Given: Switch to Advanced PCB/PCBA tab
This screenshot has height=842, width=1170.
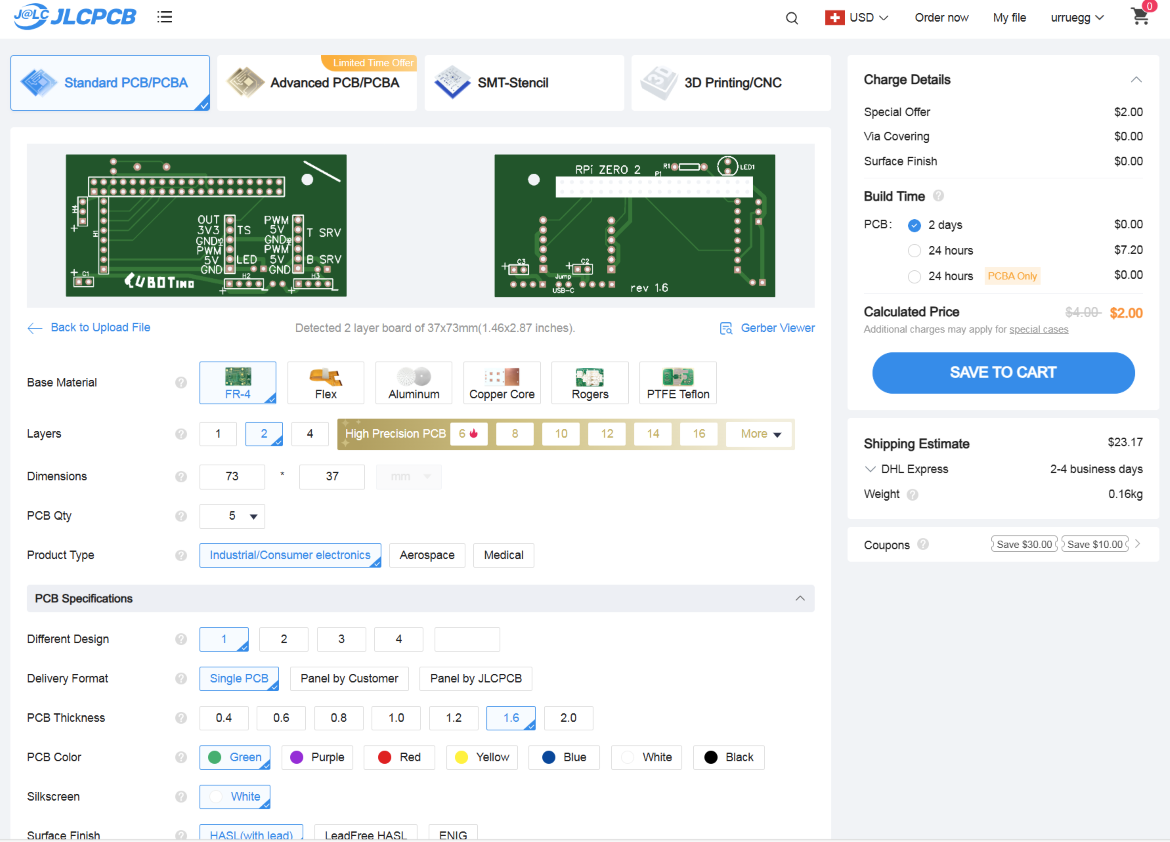Looking at the screenshot, I should [x=317, y=83].
